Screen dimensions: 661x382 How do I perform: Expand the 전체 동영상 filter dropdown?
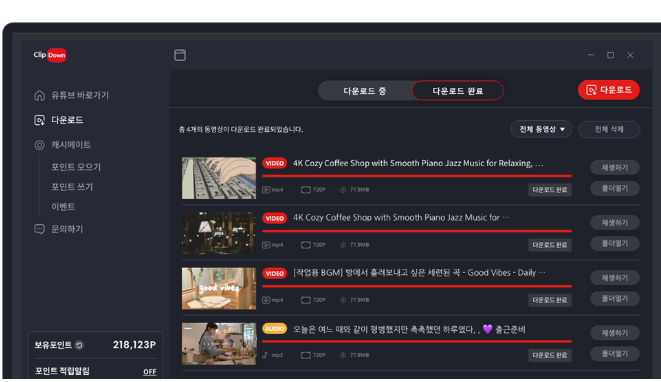point(541,129)
